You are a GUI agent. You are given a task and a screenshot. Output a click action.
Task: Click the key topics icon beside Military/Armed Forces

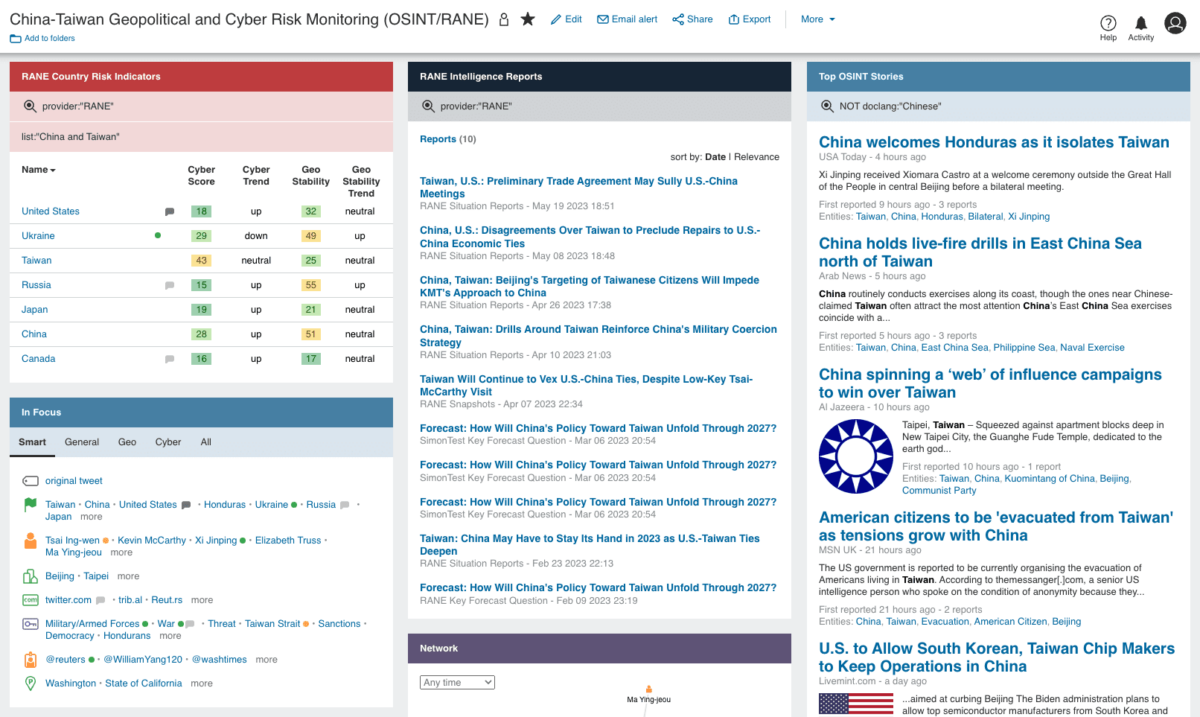point(30,624)
